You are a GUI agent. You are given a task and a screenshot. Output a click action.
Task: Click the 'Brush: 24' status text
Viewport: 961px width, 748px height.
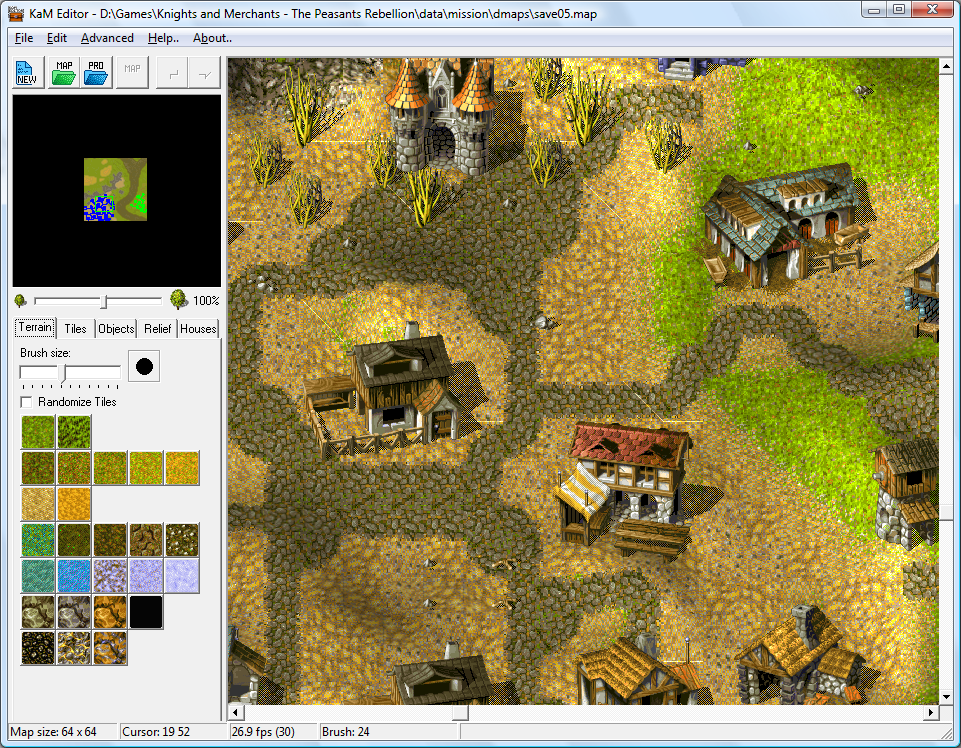click(x=346, y=731)
